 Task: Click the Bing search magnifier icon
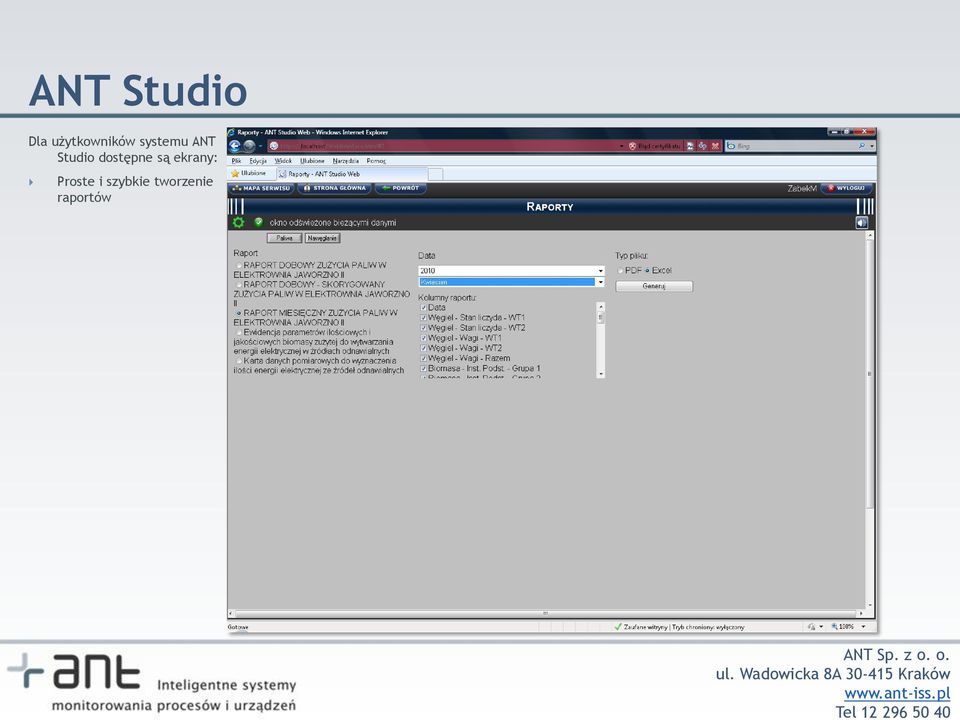click(861, 146)
